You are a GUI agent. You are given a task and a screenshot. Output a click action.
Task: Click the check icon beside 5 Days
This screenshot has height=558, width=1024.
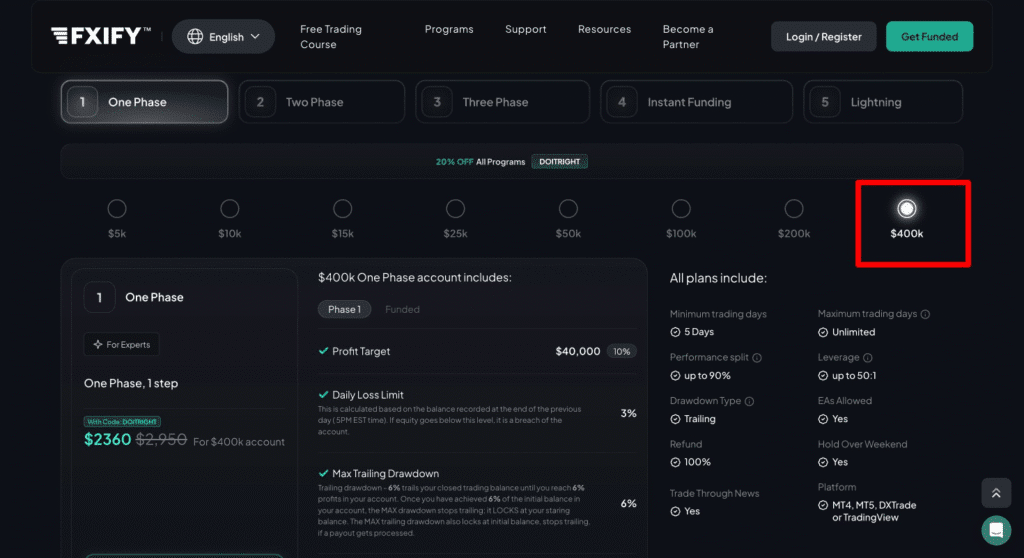tap(675, 332)
